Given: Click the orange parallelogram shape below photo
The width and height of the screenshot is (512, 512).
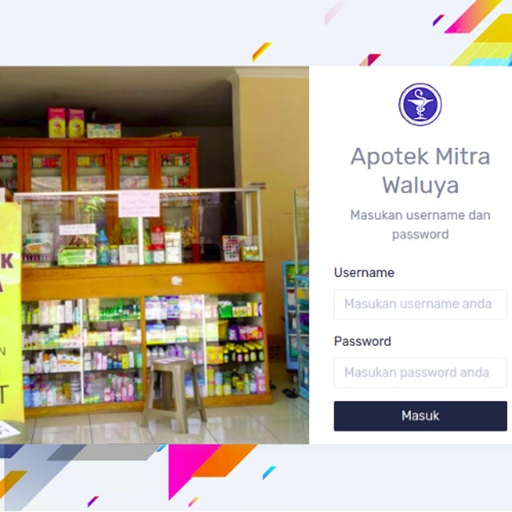Looking at the screenshot, I should pyautogui.click(x=225, y=460).
